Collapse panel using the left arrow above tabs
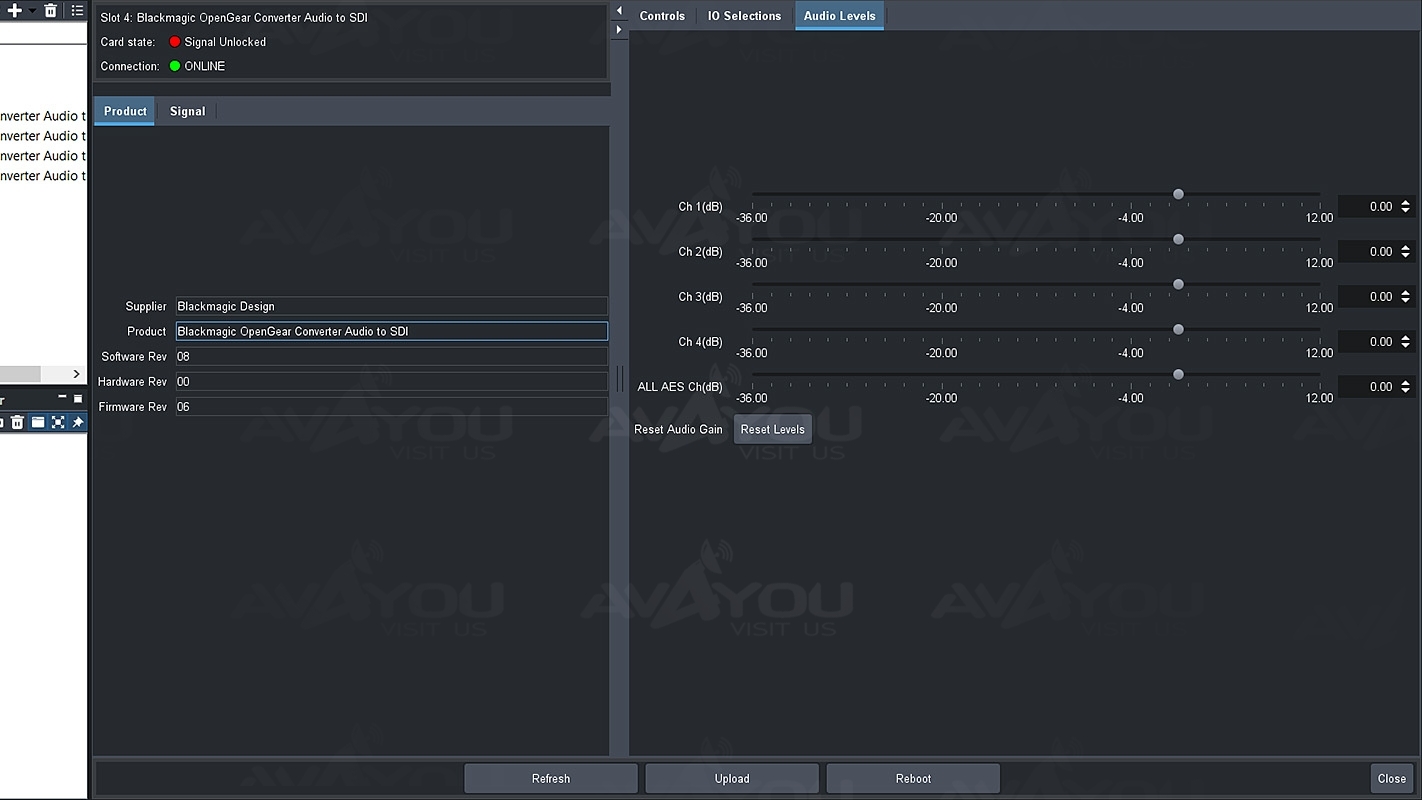Viewport: 1422px width, 800px height. (x=619, y=11)
